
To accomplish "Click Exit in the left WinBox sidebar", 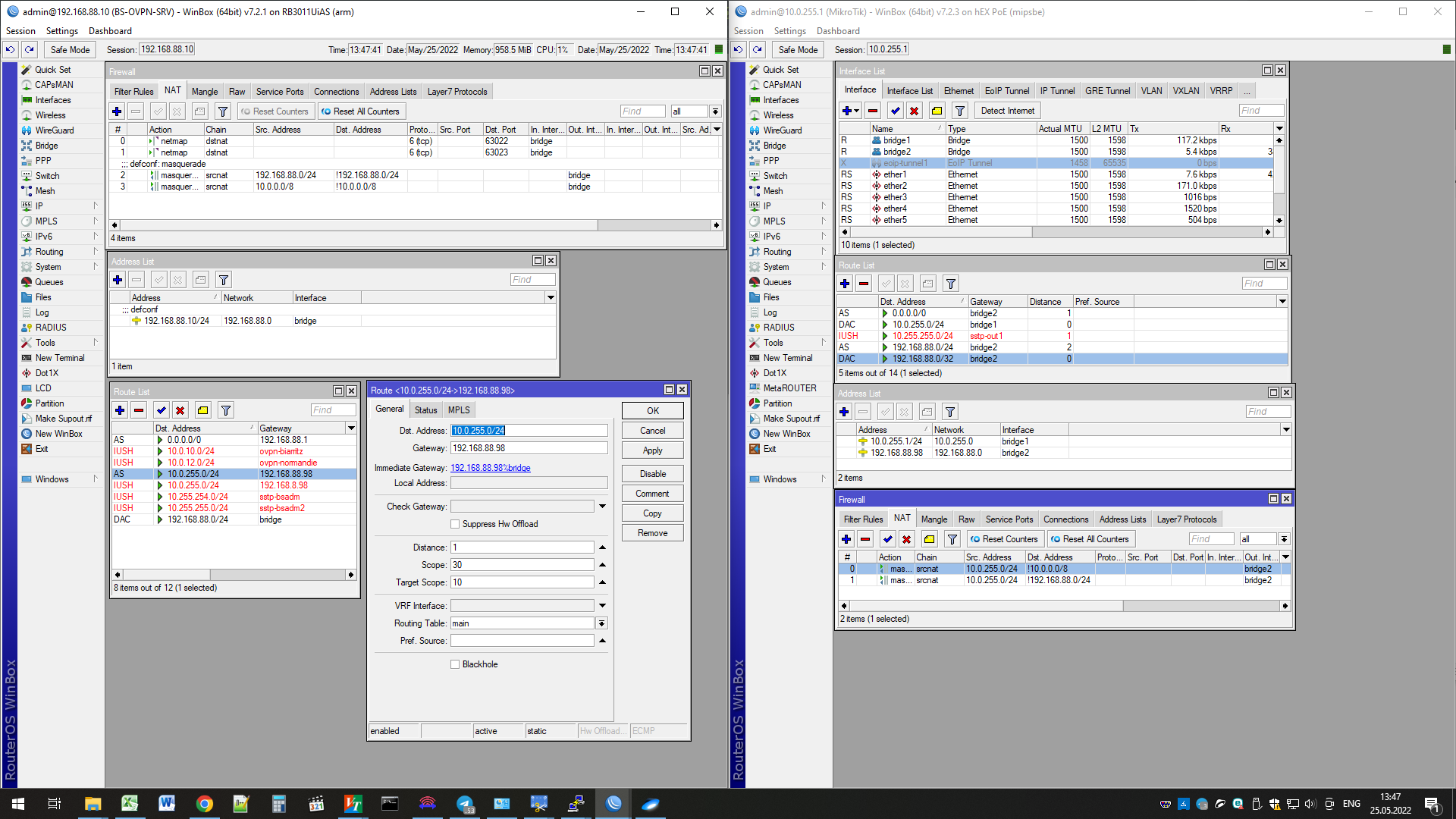I will 42,449.
